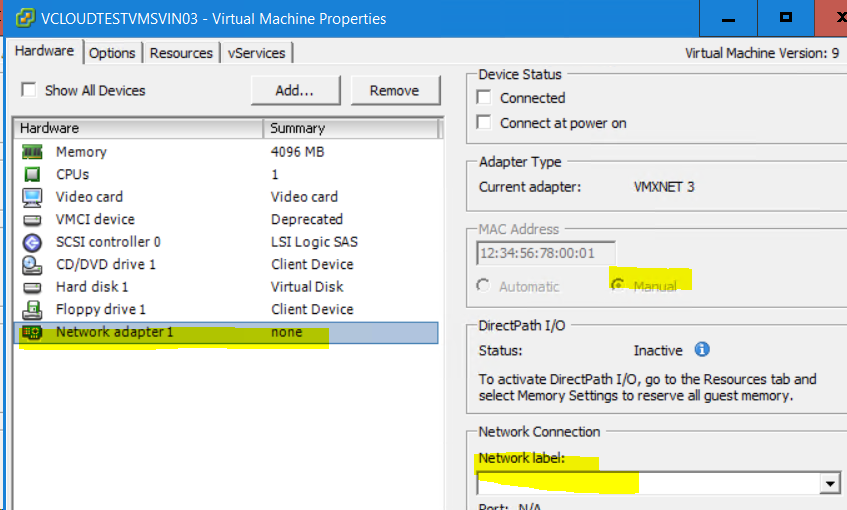847x510 pixels.
Task: Switch to the Options tab
Action: (112, 53)
